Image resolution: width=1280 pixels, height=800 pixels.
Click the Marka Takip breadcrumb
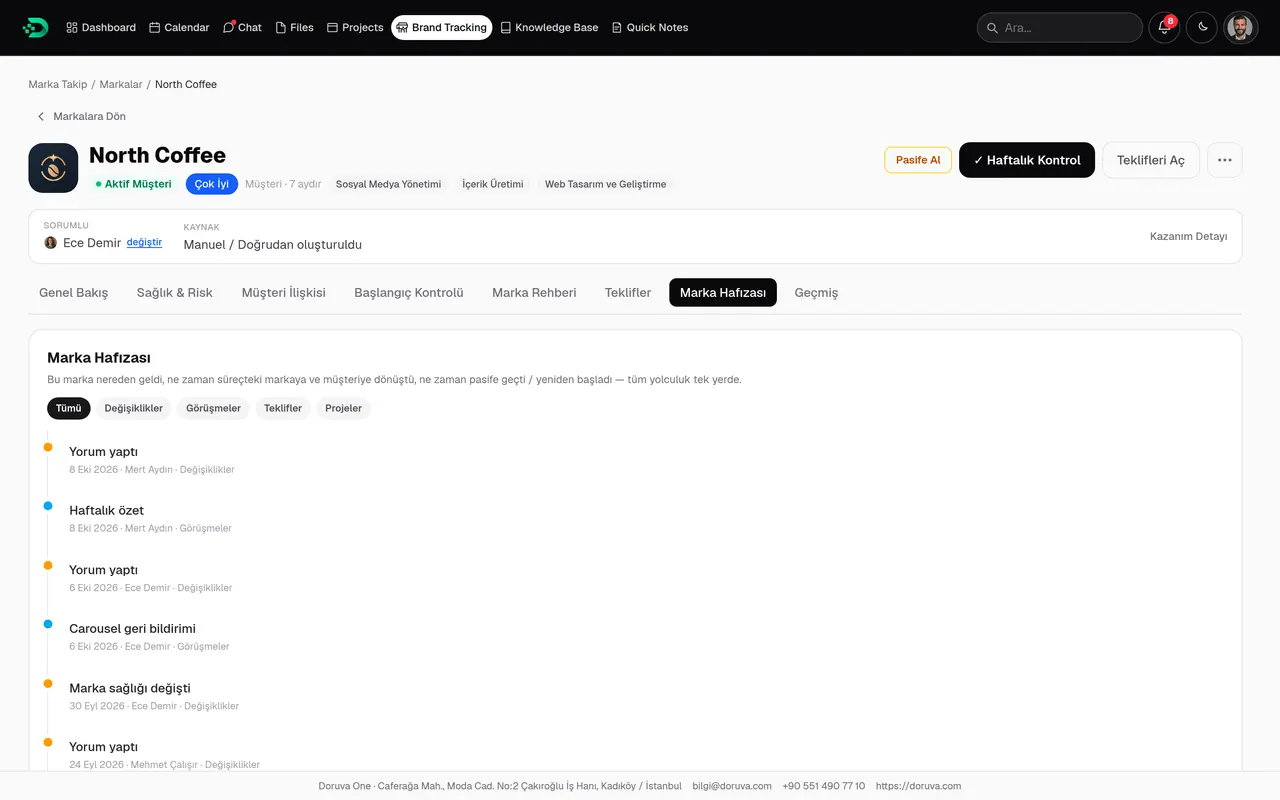pos(58,85)
